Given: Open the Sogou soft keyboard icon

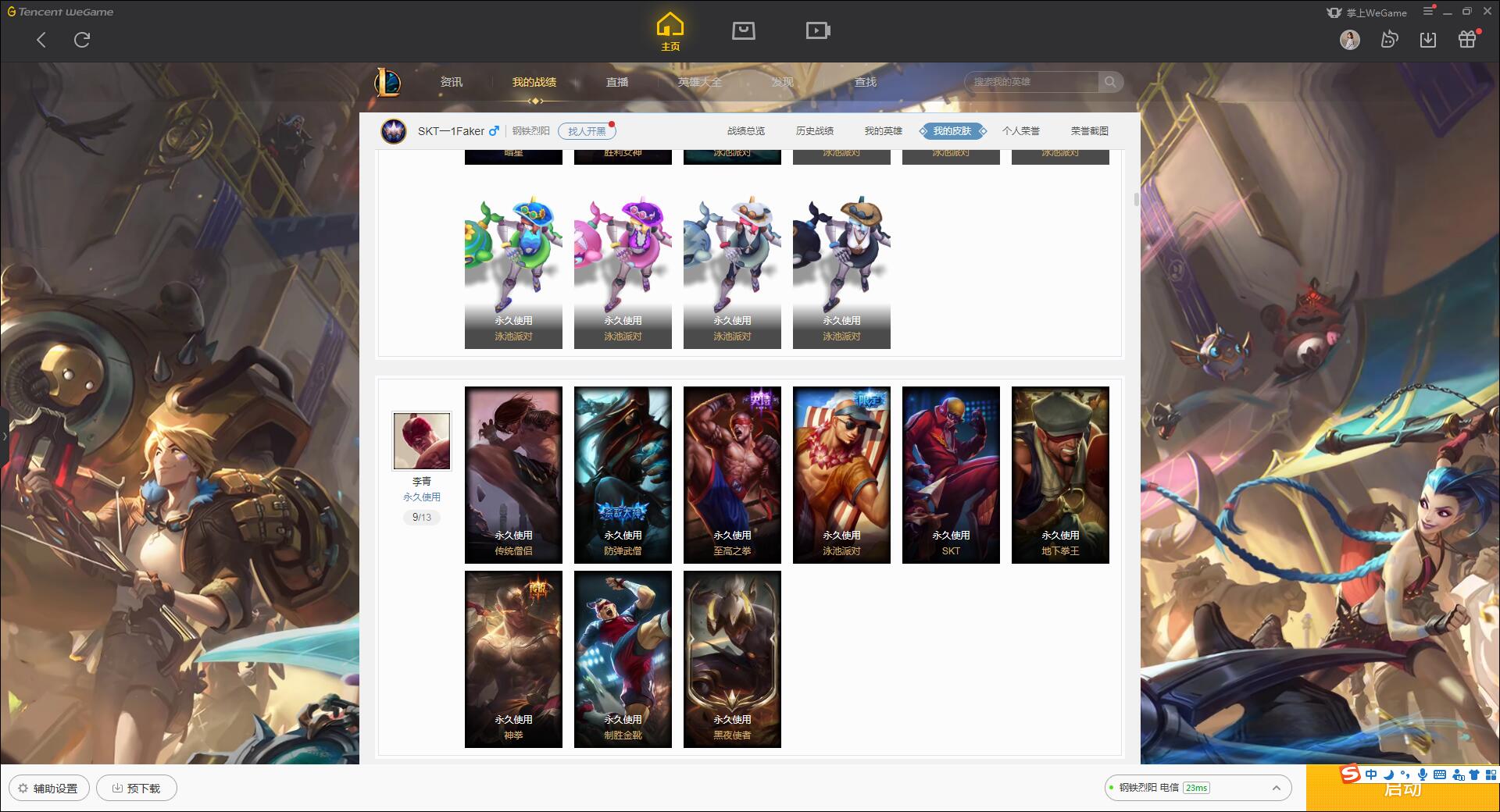Looking at the screenshot, I should 1440,775.
